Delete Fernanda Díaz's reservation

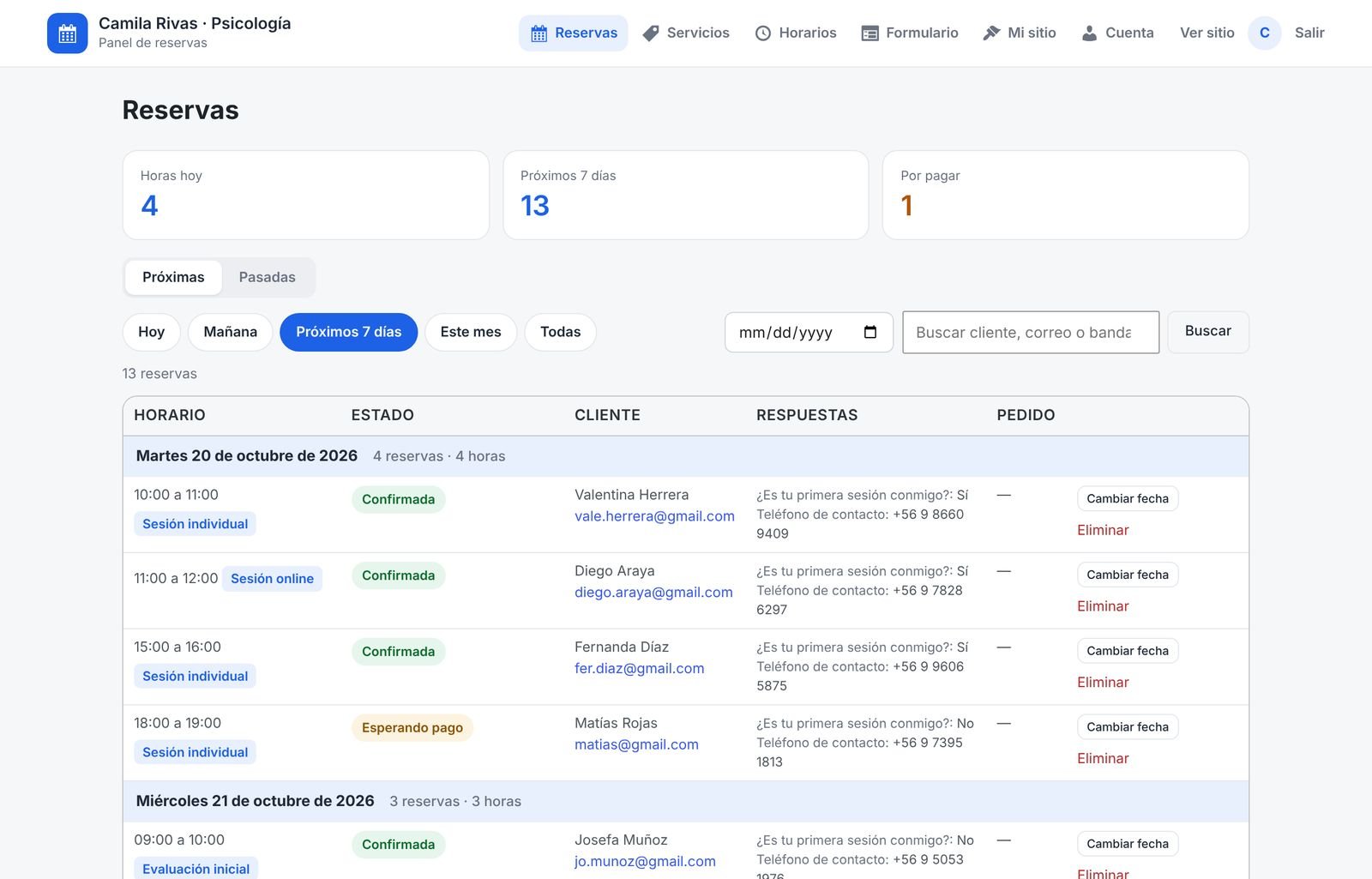1103,683
